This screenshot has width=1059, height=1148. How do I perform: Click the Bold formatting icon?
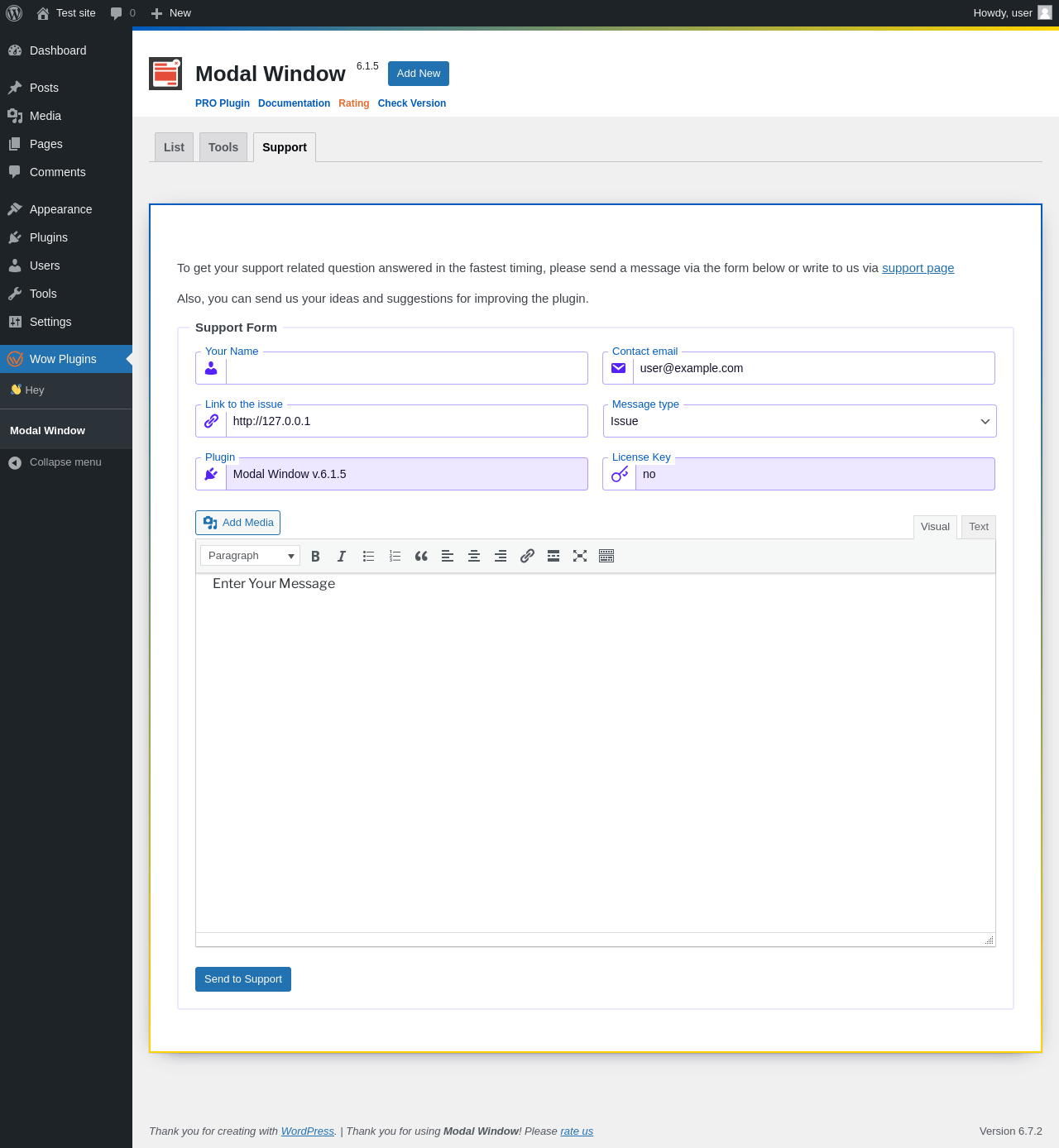[315, 557]
